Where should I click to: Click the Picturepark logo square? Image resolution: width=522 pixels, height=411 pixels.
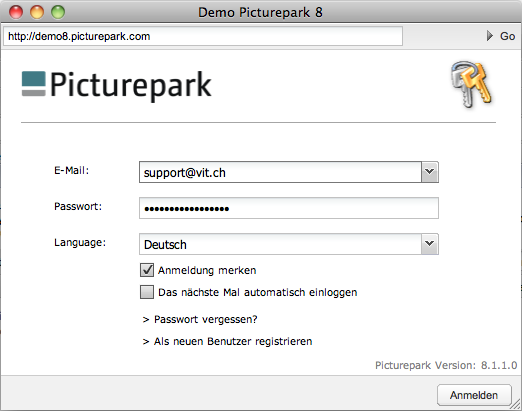pyautogui.click(x=34, y=84)
